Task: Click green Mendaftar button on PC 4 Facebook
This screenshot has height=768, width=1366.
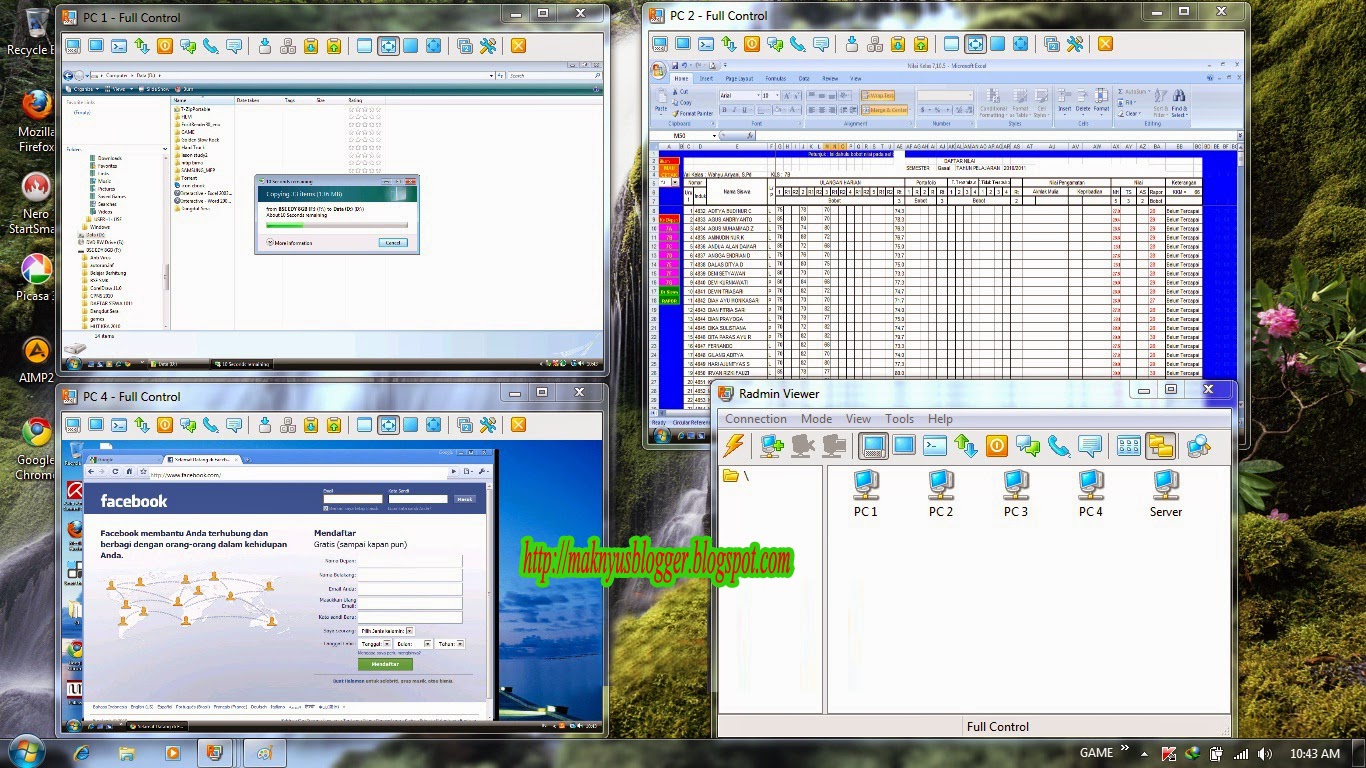Action: 385,664
